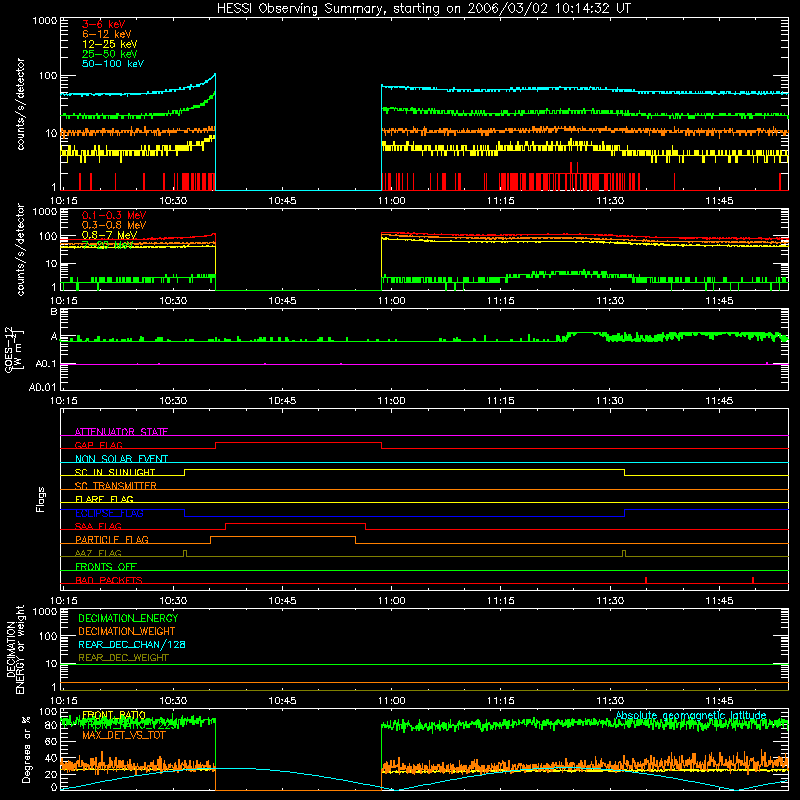Select the red '3-6 keV' legend label

pos(103,24)
